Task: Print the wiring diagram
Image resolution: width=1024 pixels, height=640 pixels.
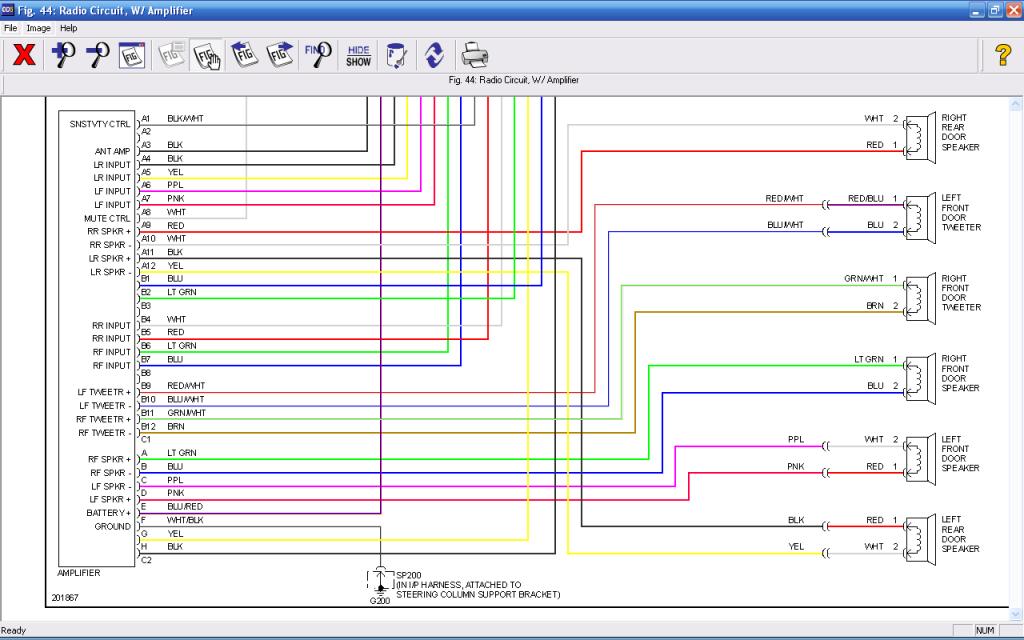Action: [x=473, y=55]
